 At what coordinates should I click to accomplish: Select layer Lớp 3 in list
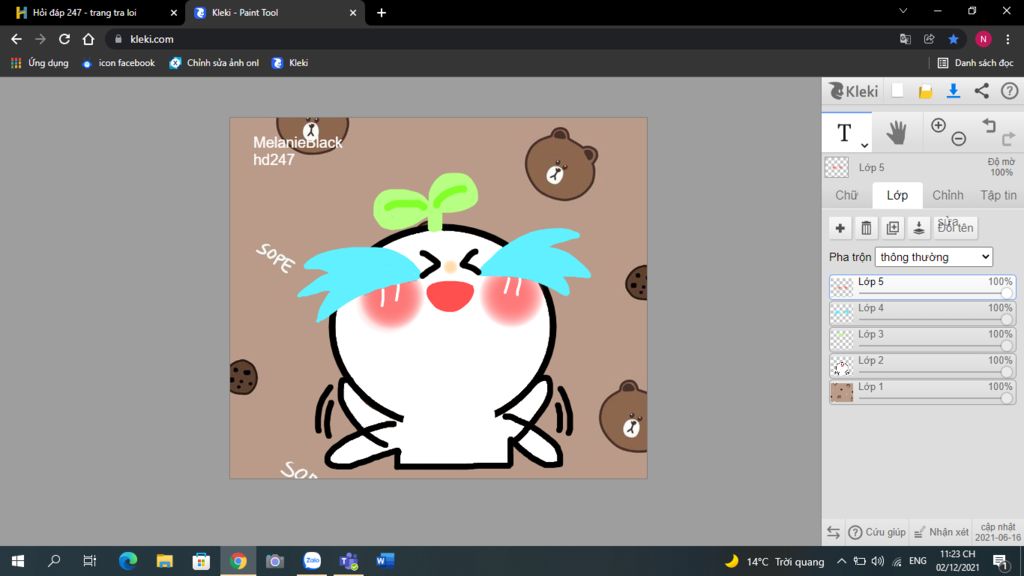[922, 339]
